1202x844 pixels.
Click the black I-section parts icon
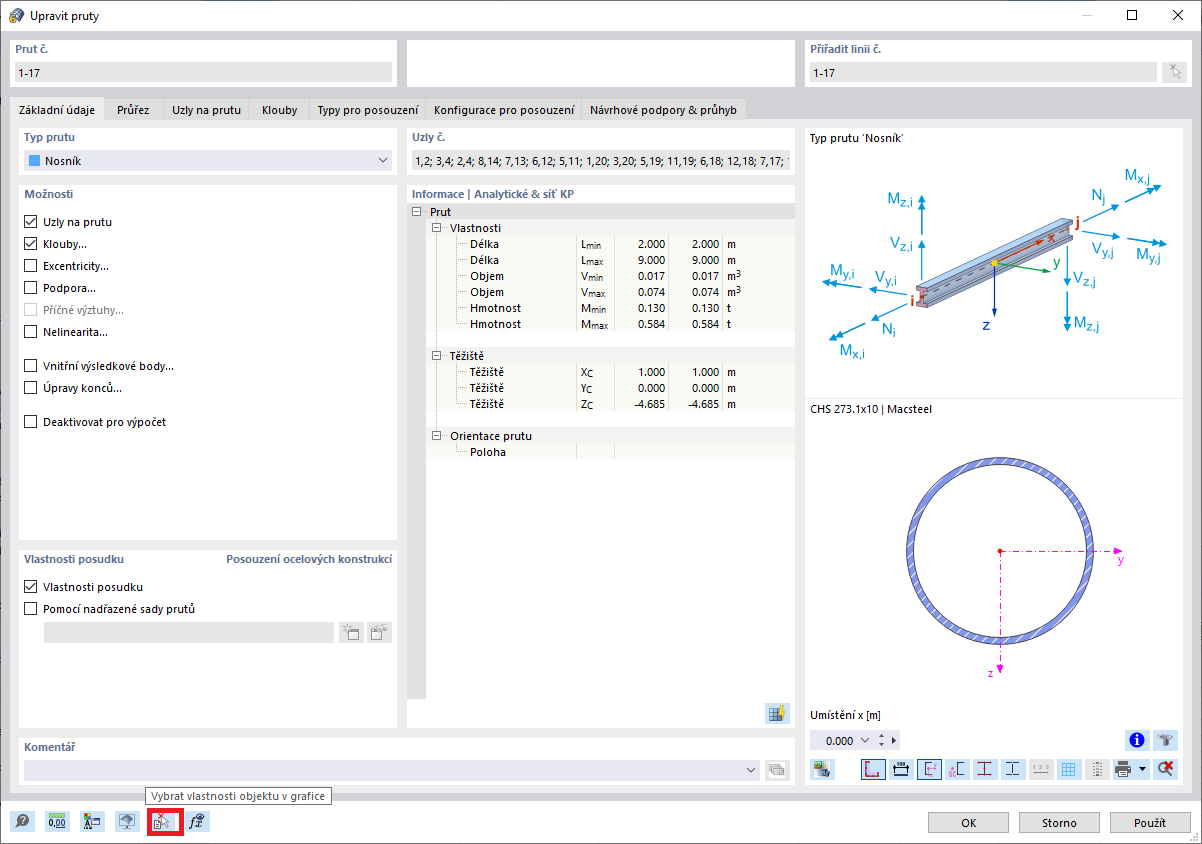pyautogui.click(x=1013, y=769)
